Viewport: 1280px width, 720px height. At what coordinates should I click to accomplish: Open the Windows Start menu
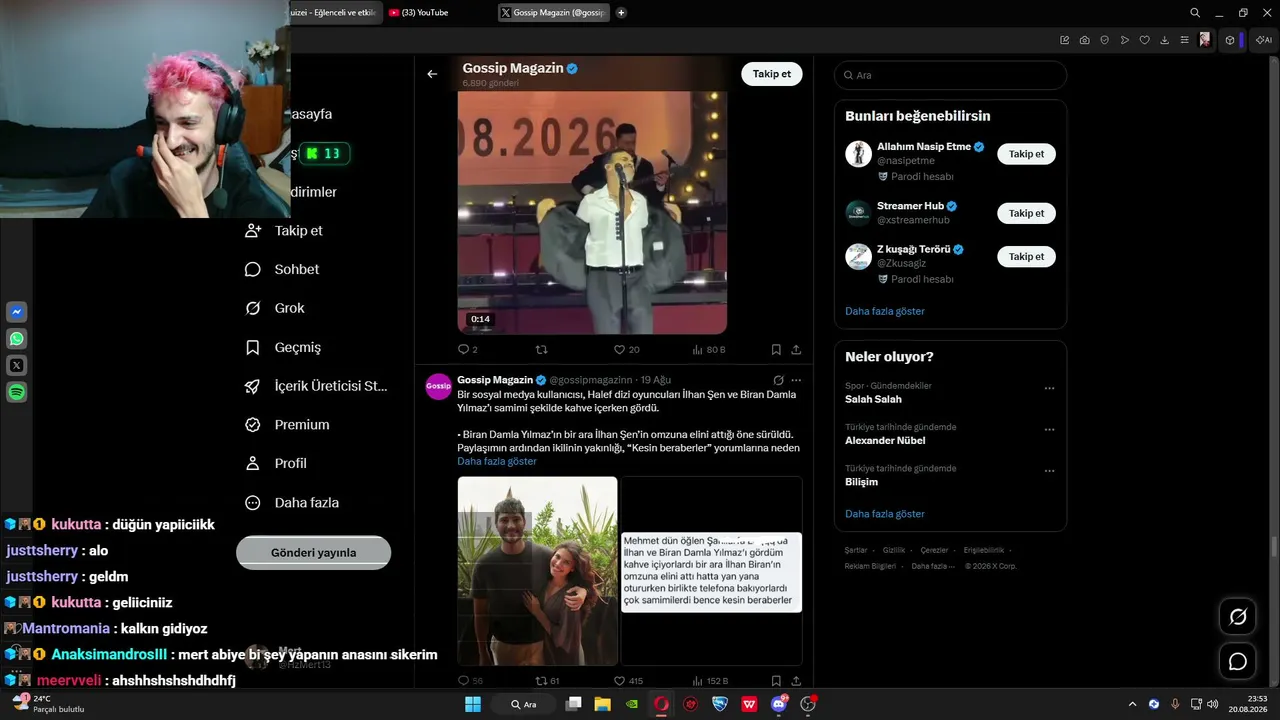click(x=473, y=704)
